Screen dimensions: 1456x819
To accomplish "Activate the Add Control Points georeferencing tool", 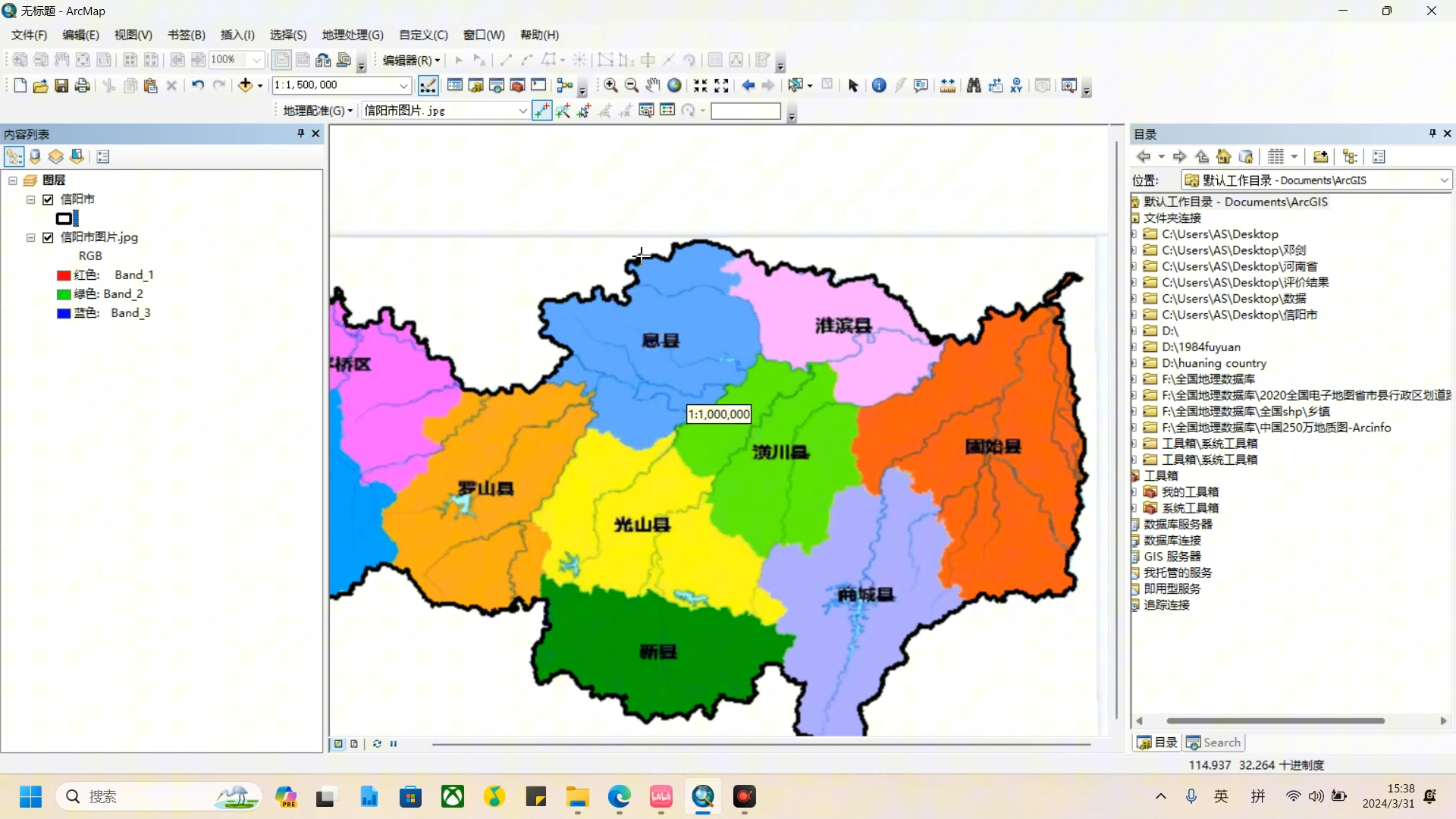I will 541,111.
